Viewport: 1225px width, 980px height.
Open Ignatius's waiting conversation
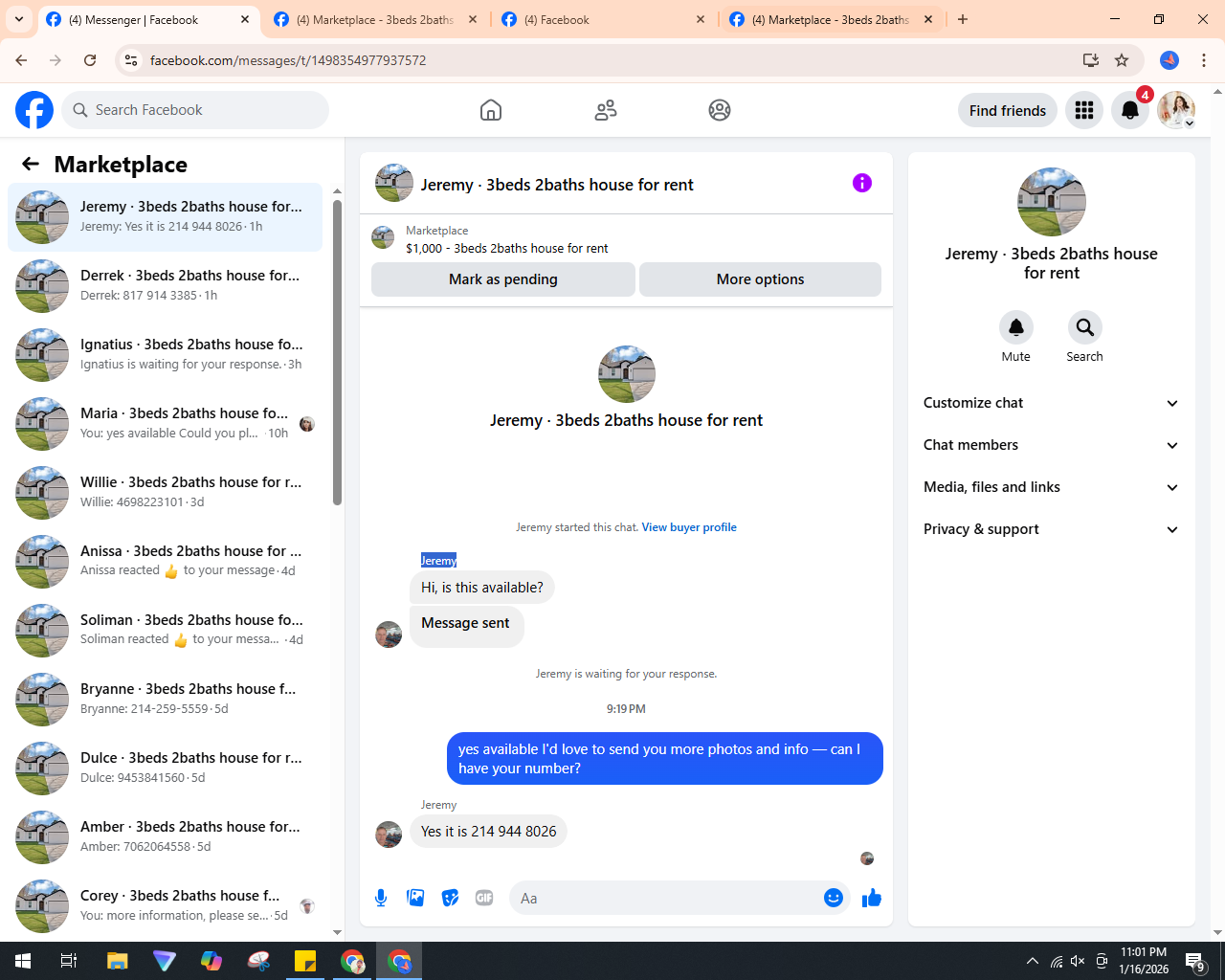coord(166,355)
